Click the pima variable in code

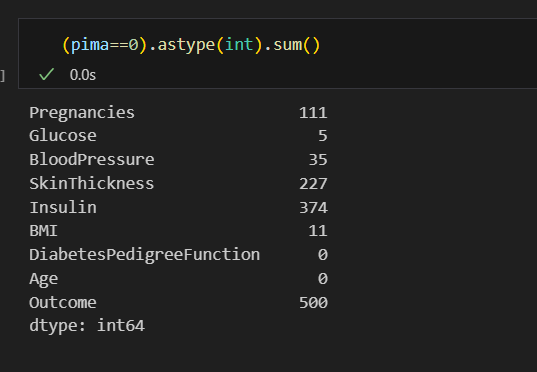point(89,45)
